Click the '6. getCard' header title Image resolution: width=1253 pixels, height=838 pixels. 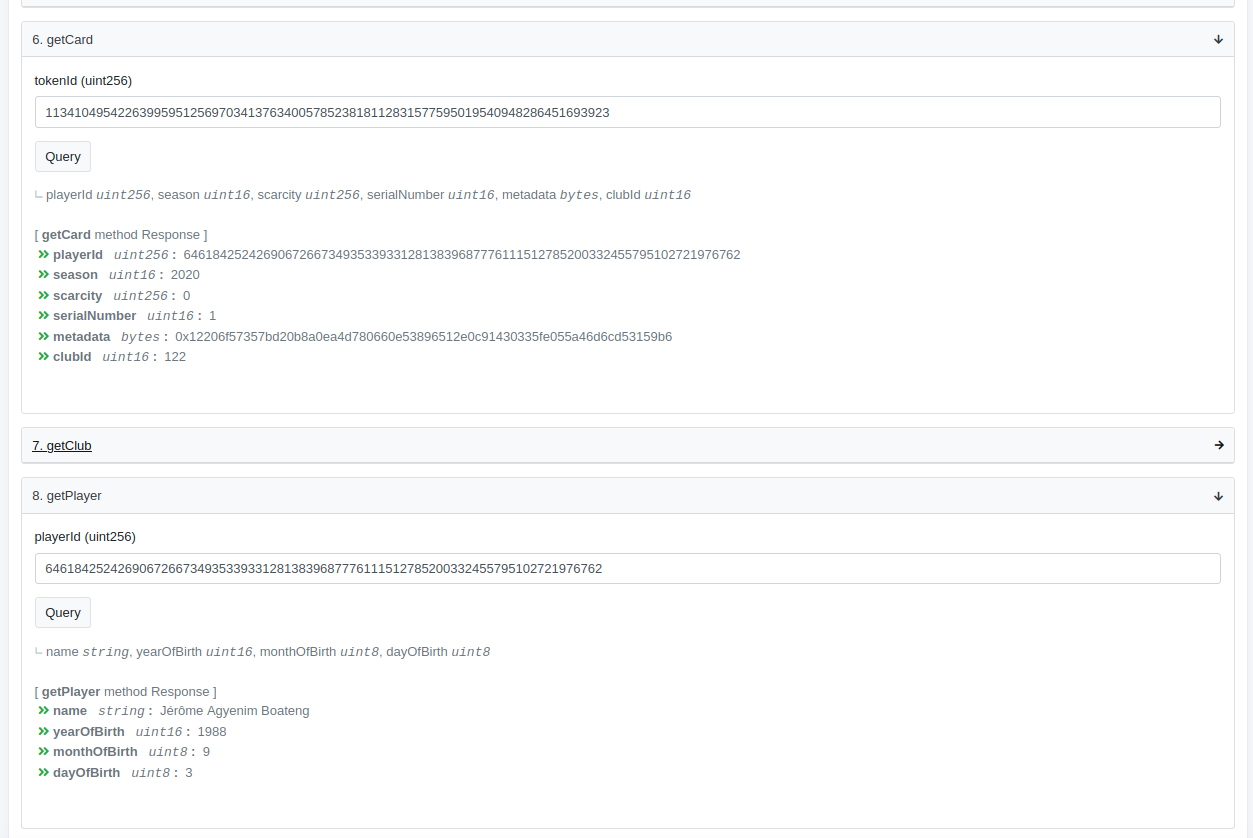(62, 40)
